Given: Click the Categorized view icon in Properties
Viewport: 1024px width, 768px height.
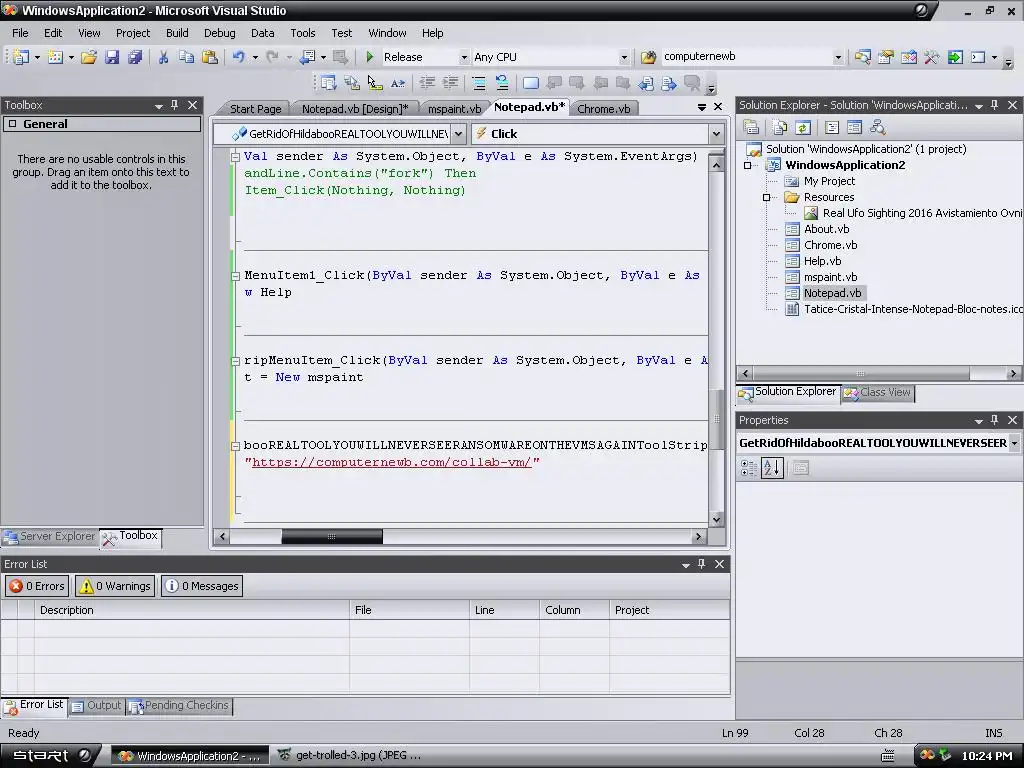Looking at the screenshot, I should click(x=749, y=468).
